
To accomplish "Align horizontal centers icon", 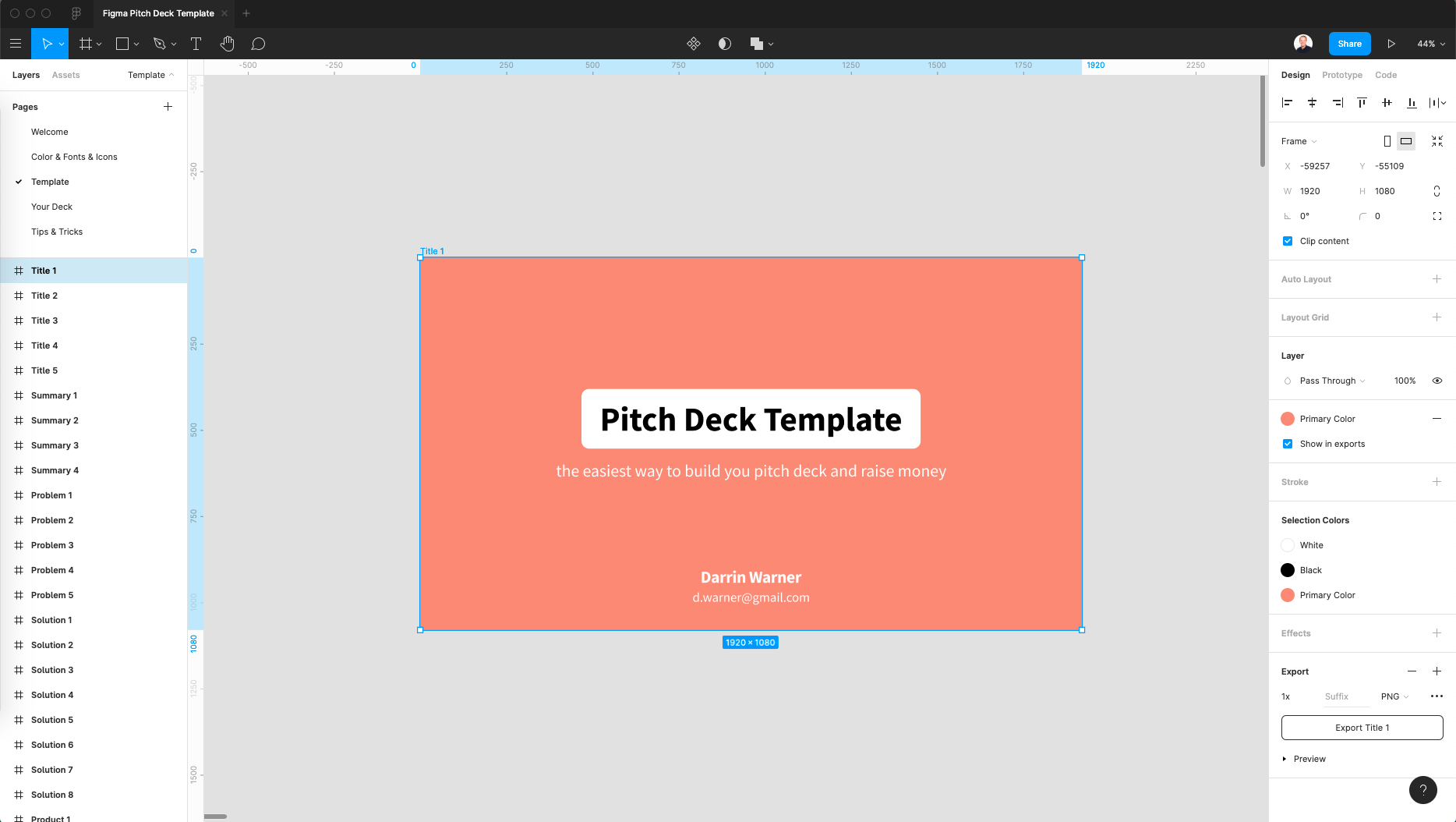I will (1312, 102).
